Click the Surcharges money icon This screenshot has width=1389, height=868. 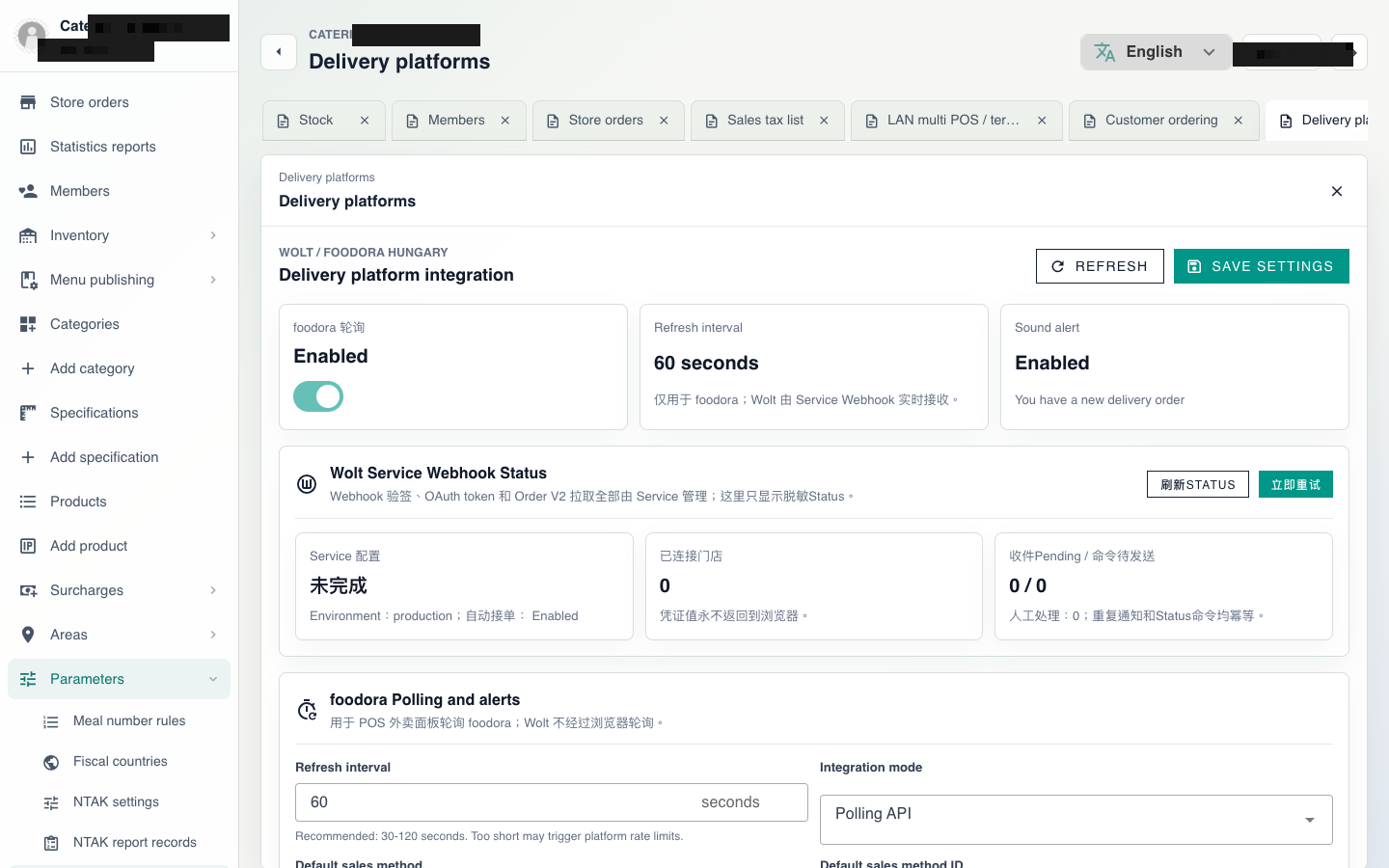[28, 590]
